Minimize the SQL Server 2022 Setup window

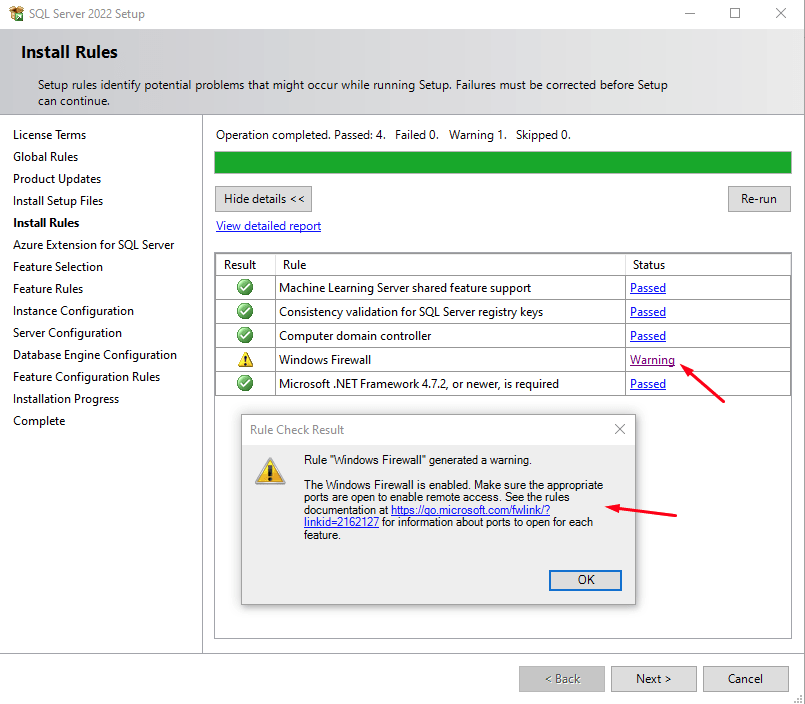[690, 13]
